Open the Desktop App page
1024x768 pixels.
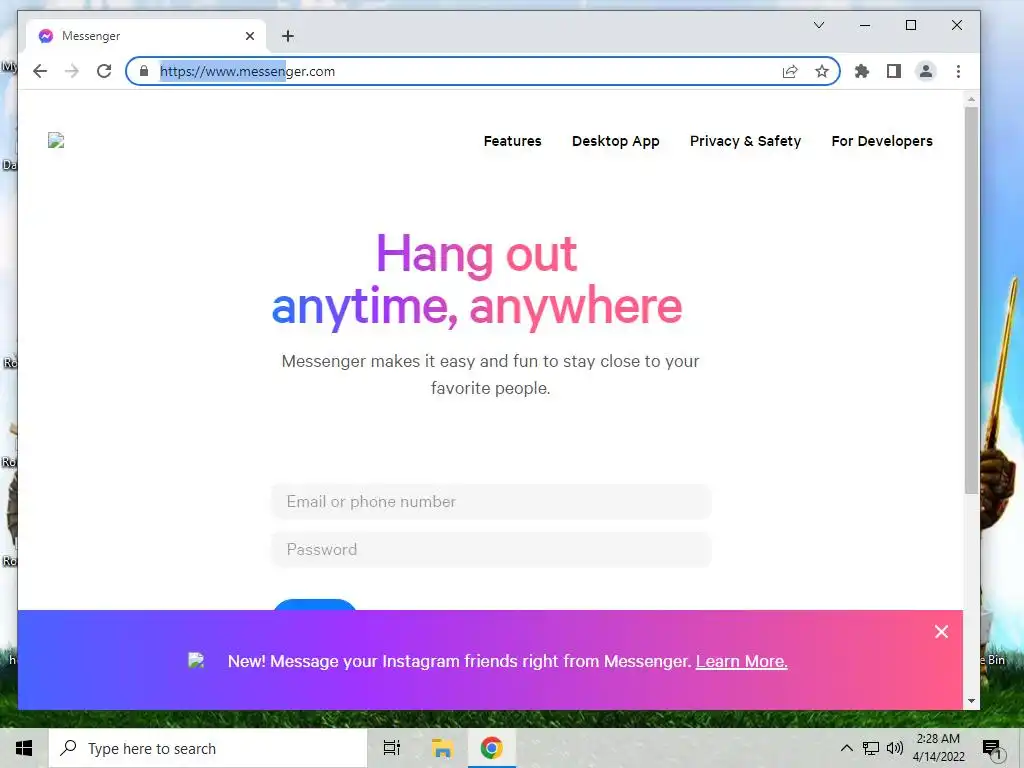point(616,141)
